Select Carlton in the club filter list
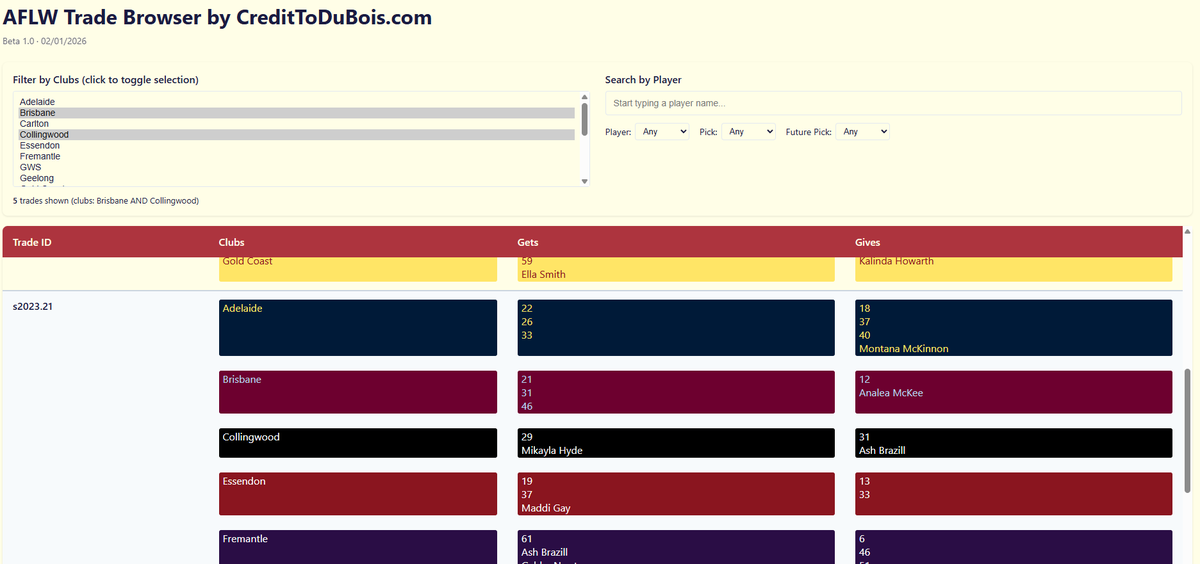 point(296,124)
